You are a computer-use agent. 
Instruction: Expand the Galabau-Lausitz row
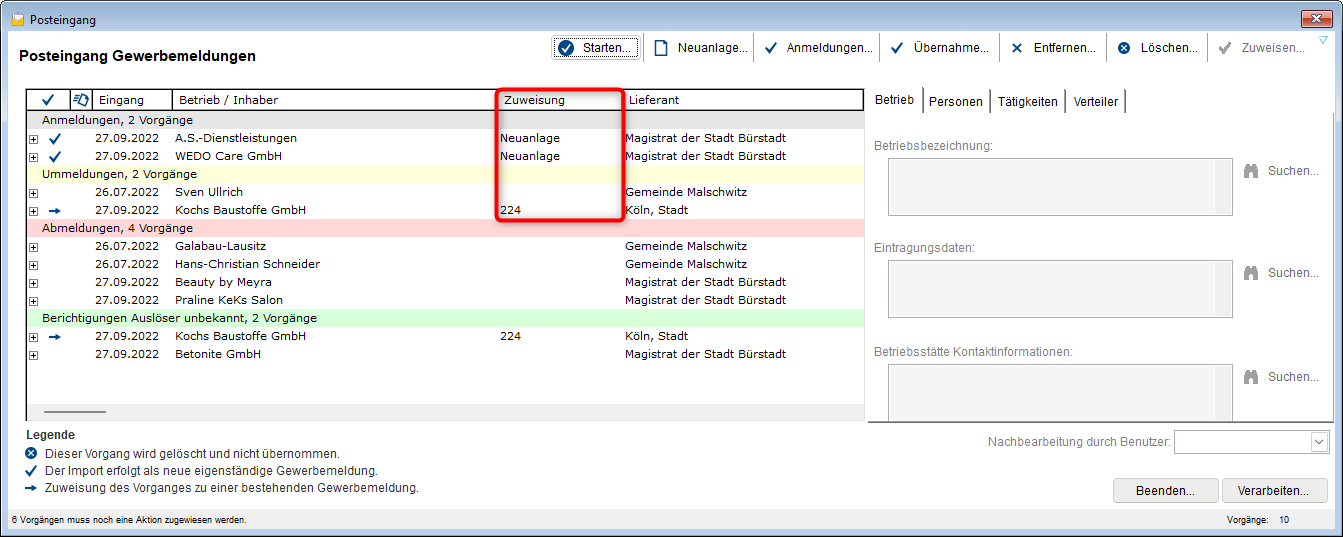click(33, 247)
